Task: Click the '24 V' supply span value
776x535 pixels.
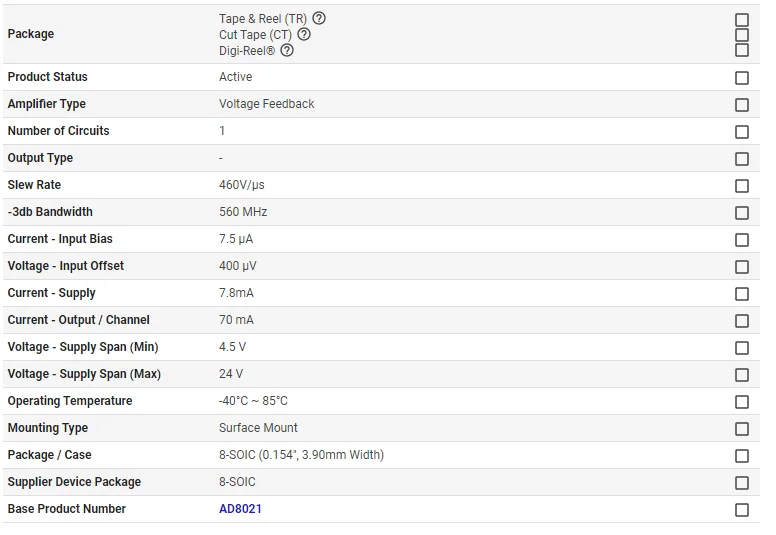Action: pos(231,374)
